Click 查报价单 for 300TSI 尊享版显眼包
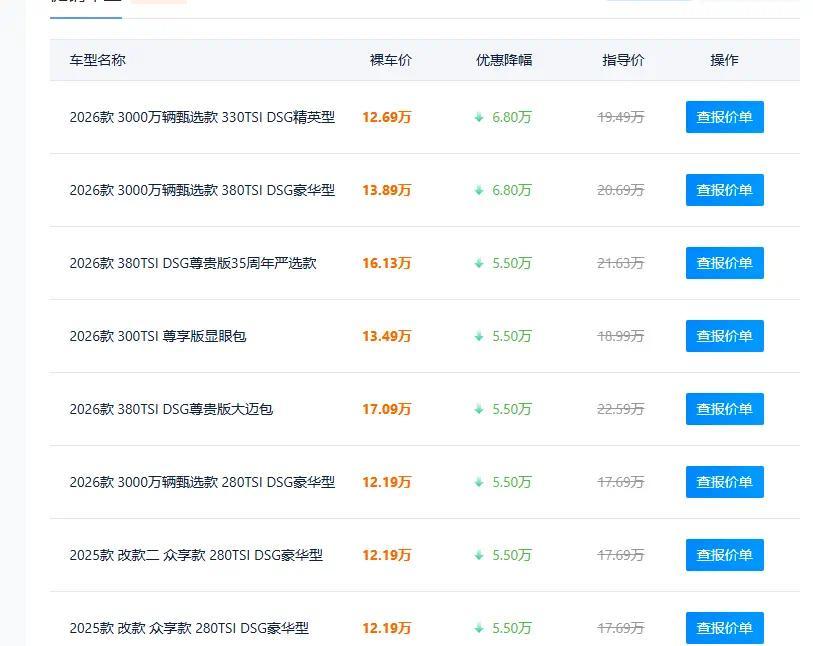This screenshot has height=646, width=813. [724, 336]
